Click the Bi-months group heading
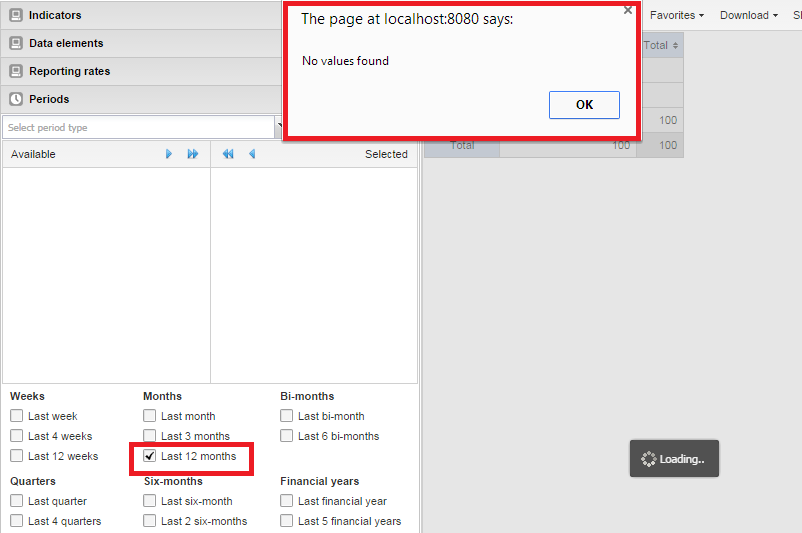 click(307, 396)
